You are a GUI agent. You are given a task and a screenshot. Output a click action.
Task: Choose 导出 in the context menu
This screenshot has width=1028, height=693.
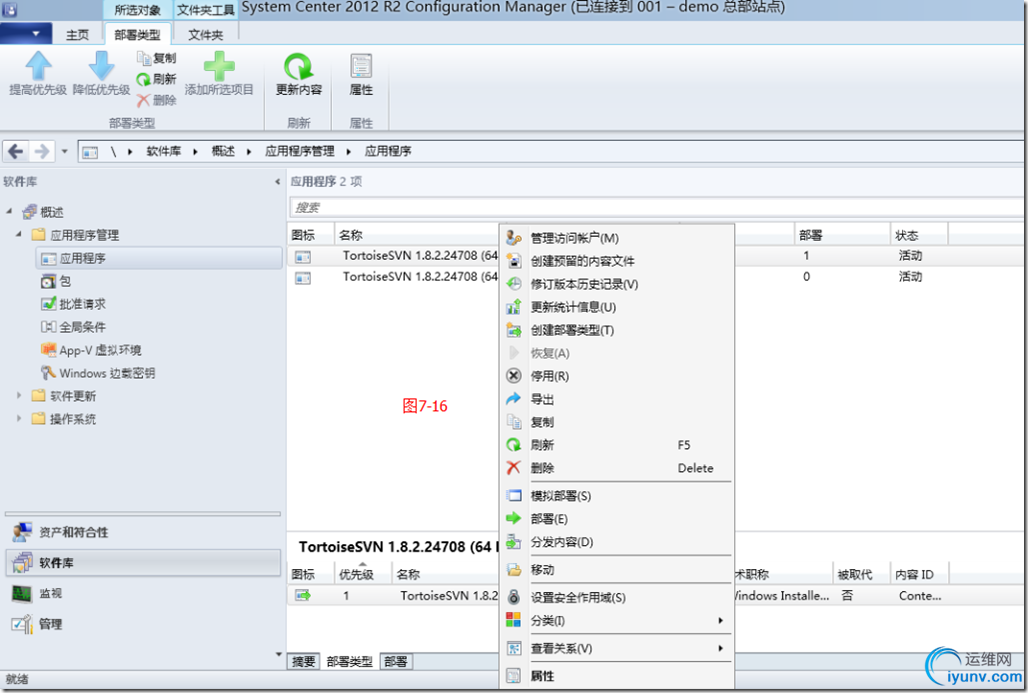tap(615, 399)
